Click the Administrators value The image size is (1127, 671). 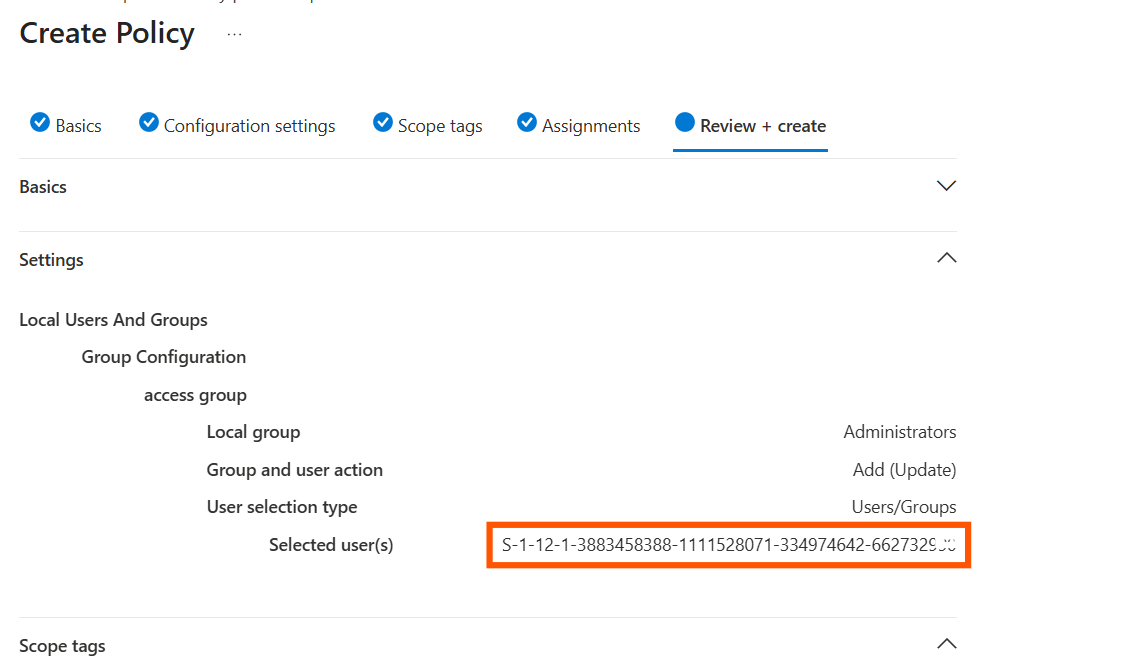click(900, 432)
